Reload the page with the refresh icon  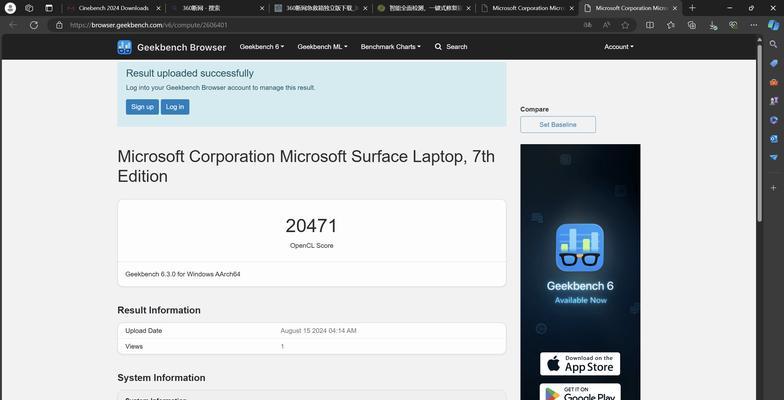click(34, 25)
